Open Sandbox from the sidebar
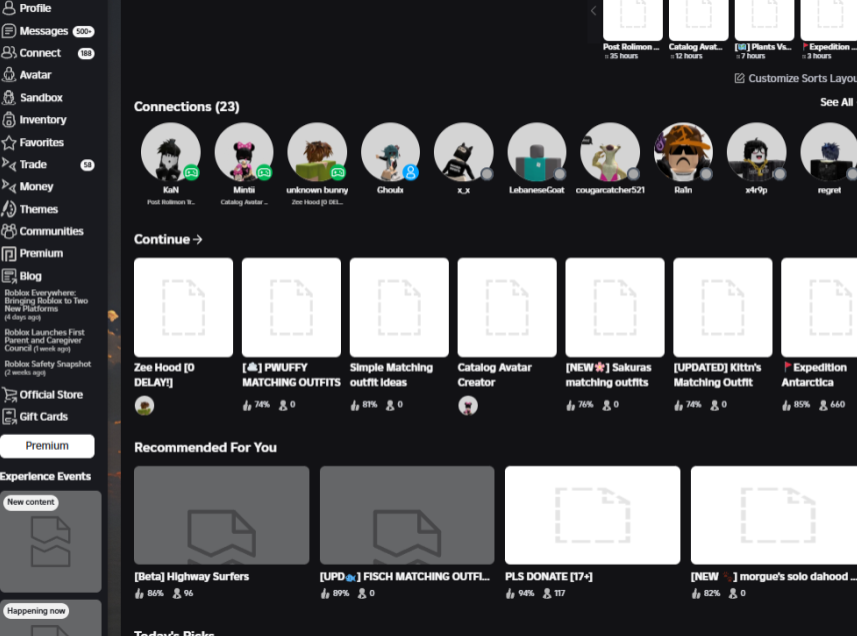Viewport: 857px width, 636px height. tap(32, 97)
